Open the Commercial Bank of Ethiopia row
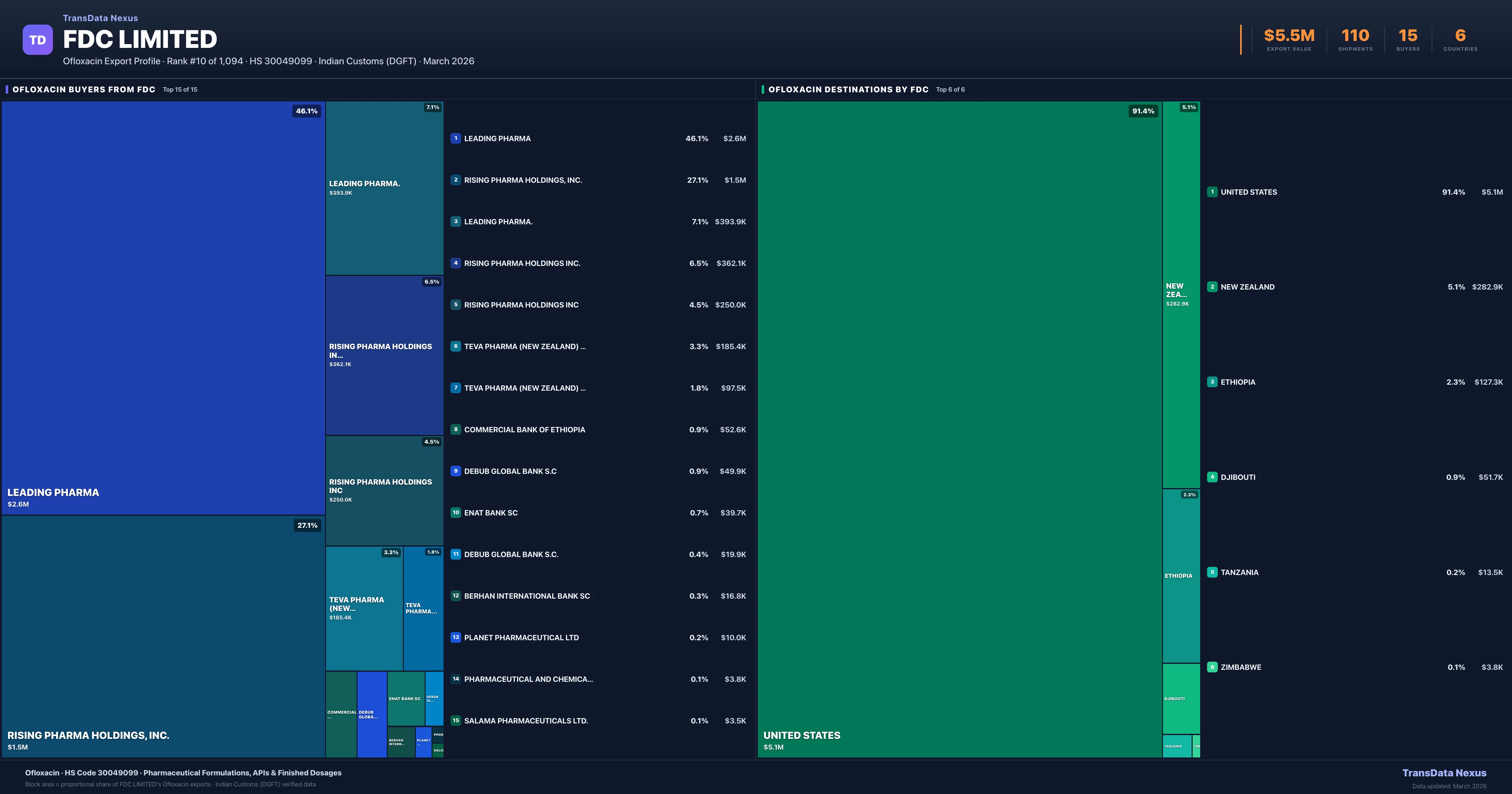 tap(524, 430)
